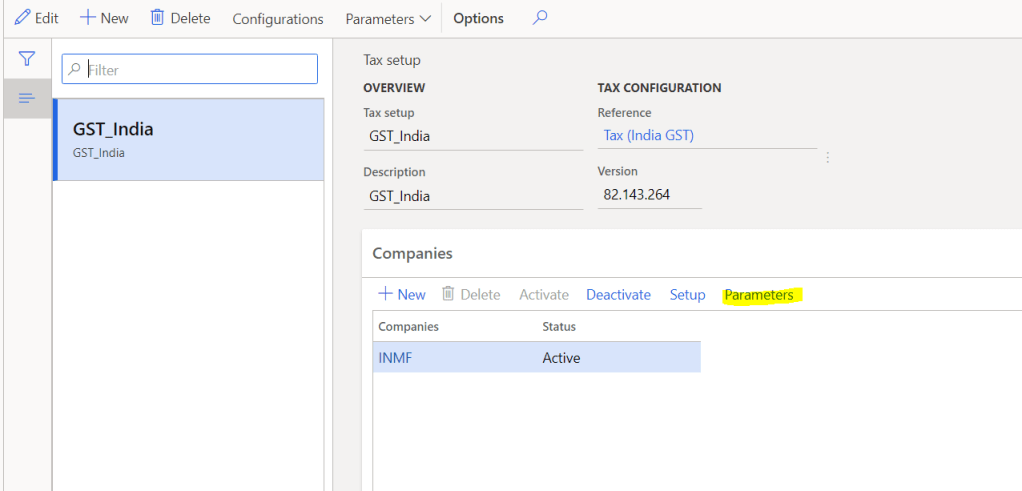The width and height of the screenshot is (1022, 491).
Task: Open the Setup action for the company
Action: (687, 295)
